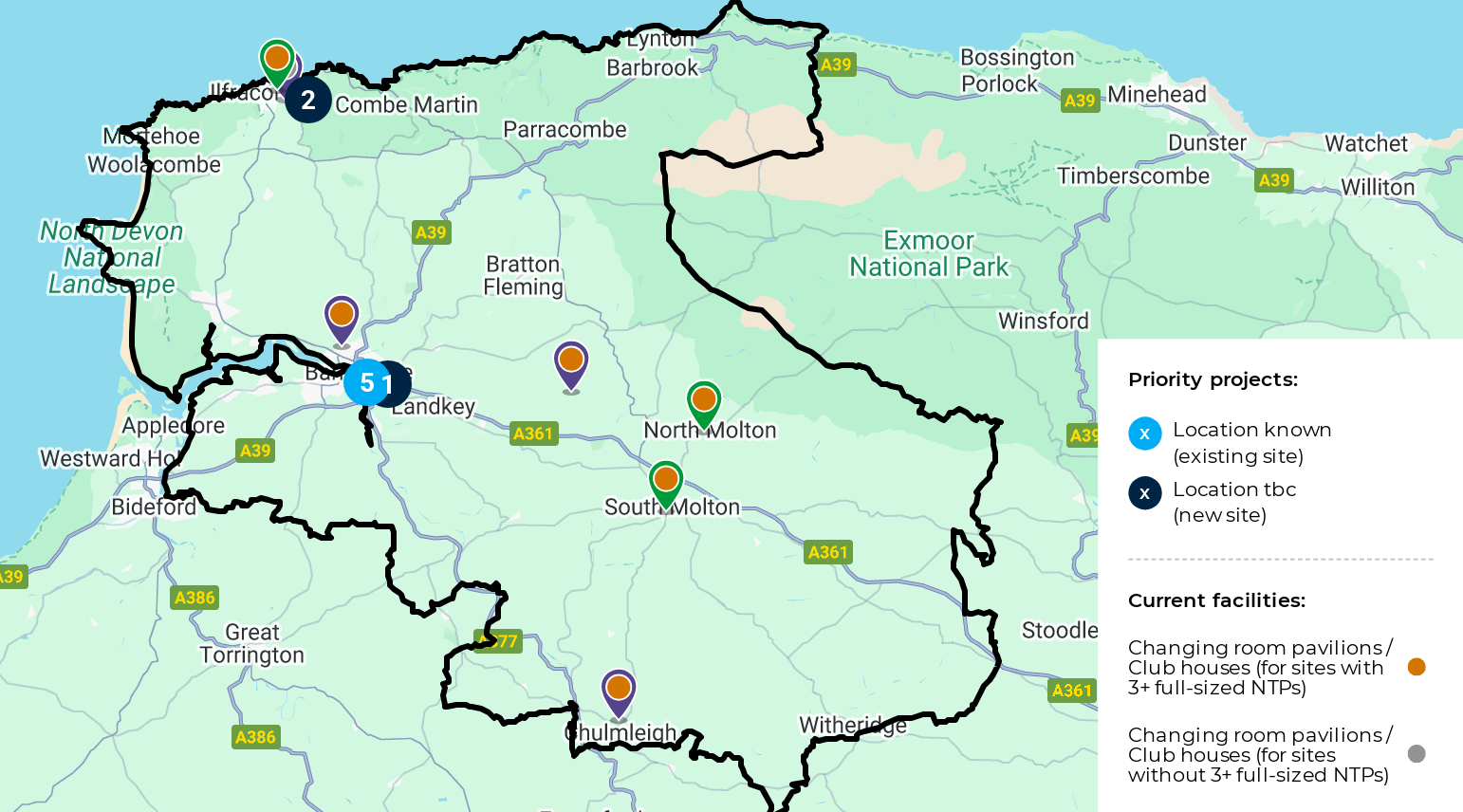Click the light blue cluster marker numbered 5
The height and width of the screenshot is (812, 1463).
[366, 383]
